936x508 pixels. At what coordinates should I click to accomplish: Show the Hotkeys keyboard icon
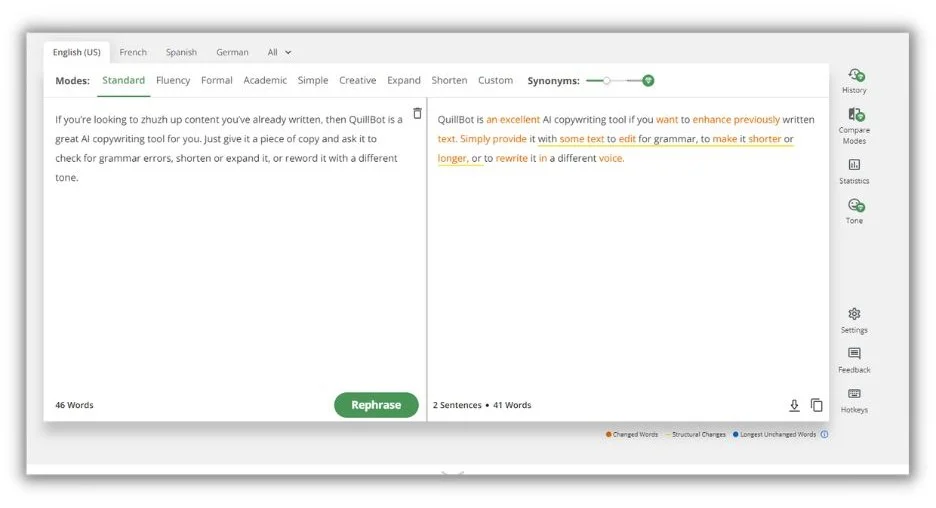coord(854,393)
